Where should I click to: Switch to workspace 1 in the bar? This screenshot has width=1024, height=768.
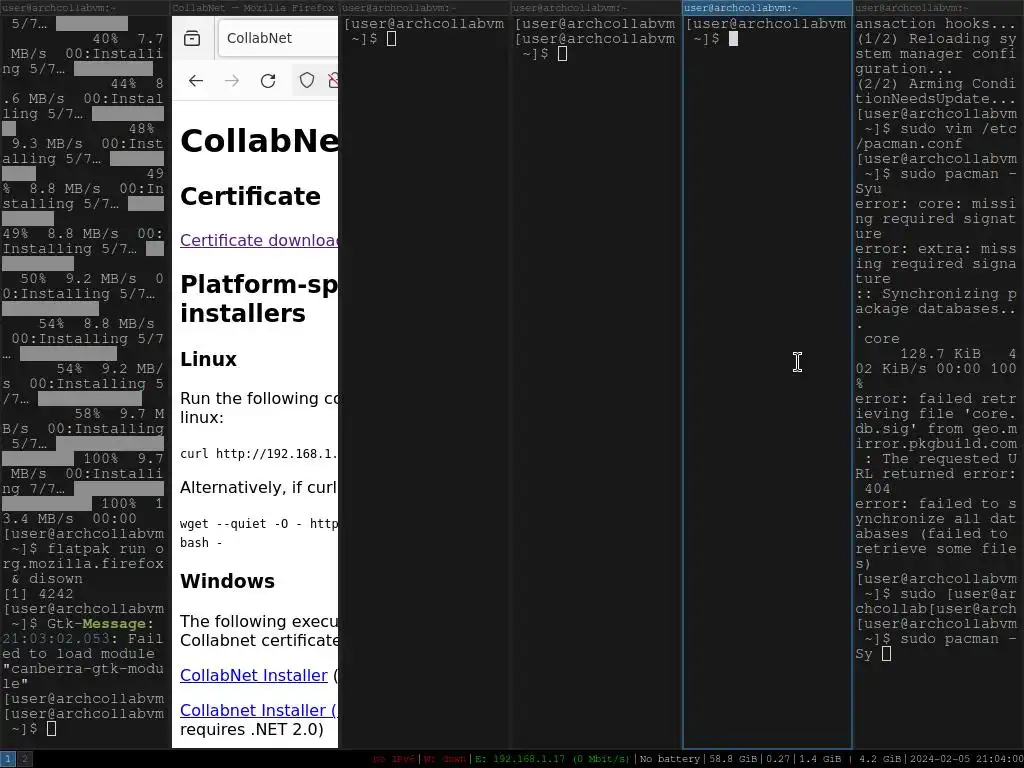click(7, 759)
